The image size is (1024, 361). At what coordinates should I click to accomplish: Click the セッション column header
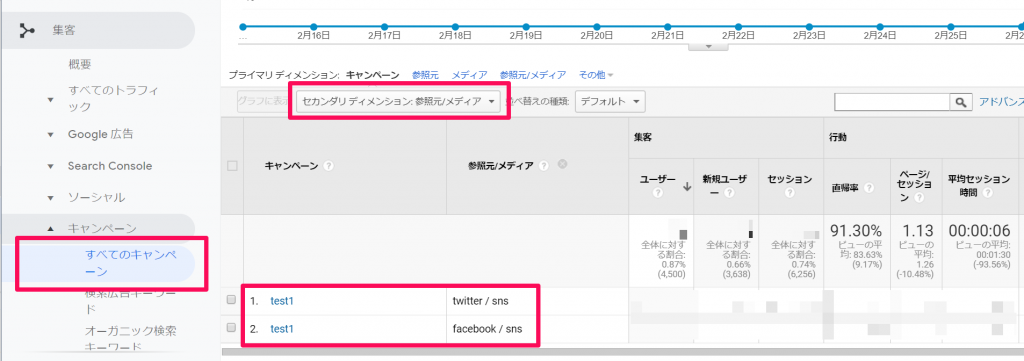790,179
